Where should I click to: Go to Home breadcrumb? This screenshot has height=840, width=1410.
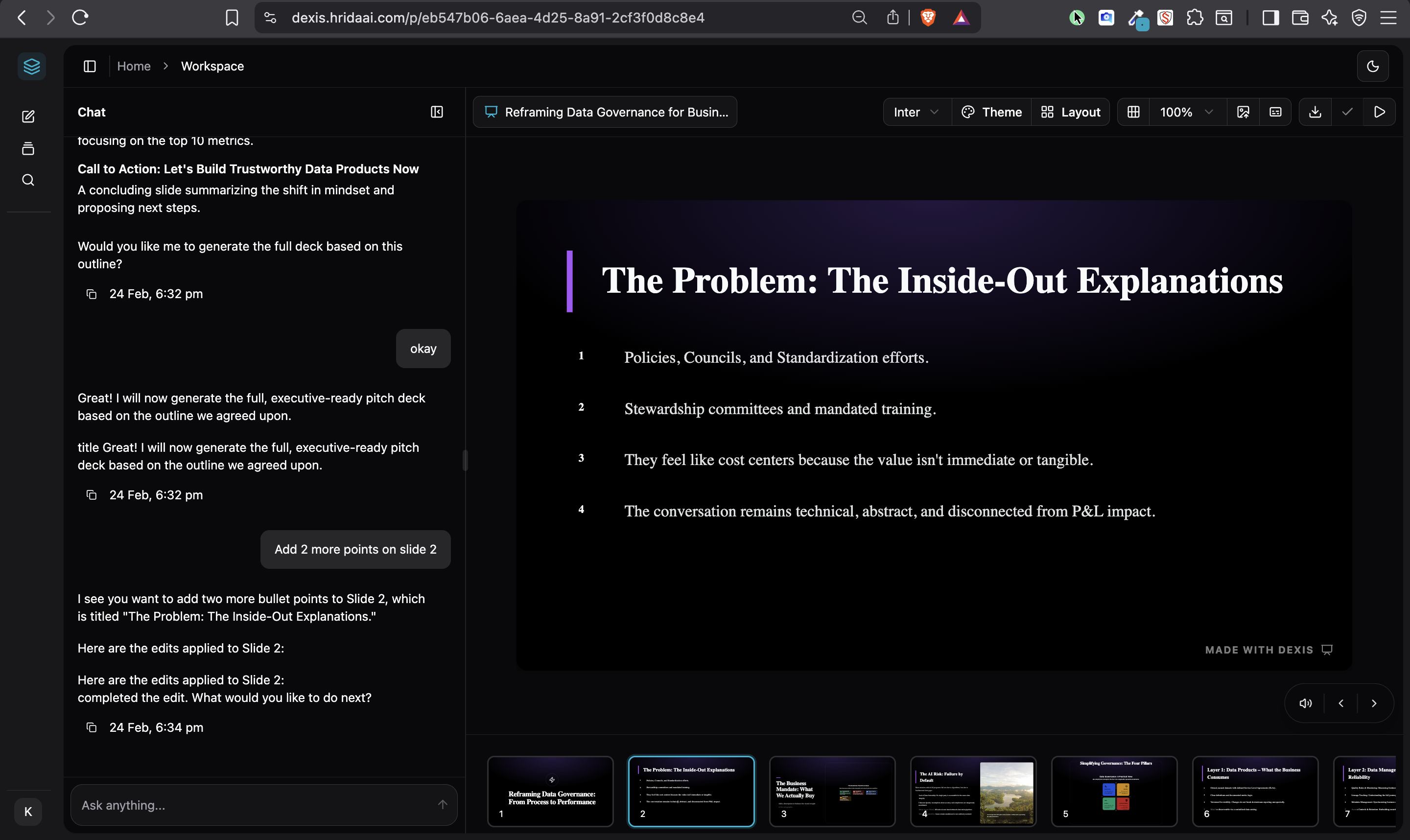pos(134,66)
